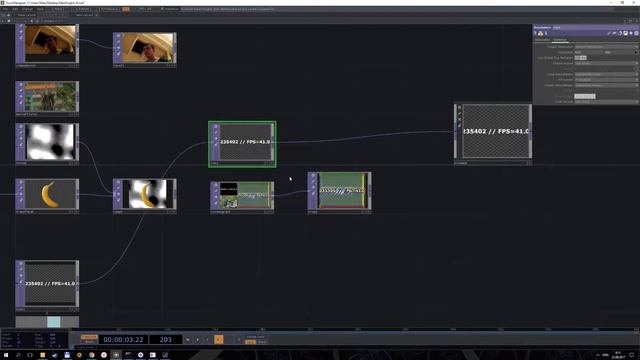Open the File menu
The width and height of the screenshot is (640, 360).
[x=5, y=9]
